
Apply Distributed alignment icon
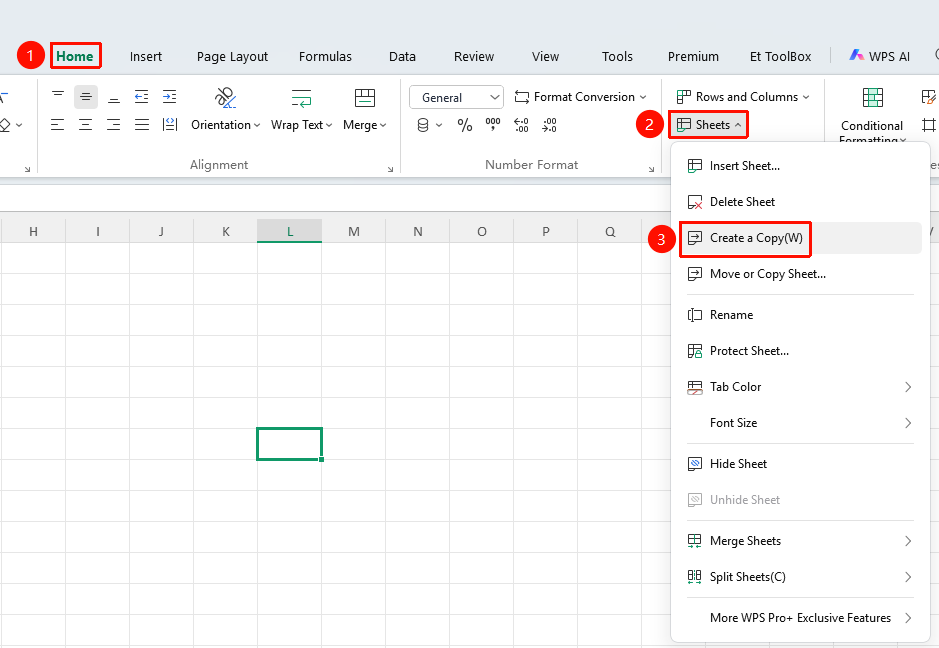[x=170, y=125]
